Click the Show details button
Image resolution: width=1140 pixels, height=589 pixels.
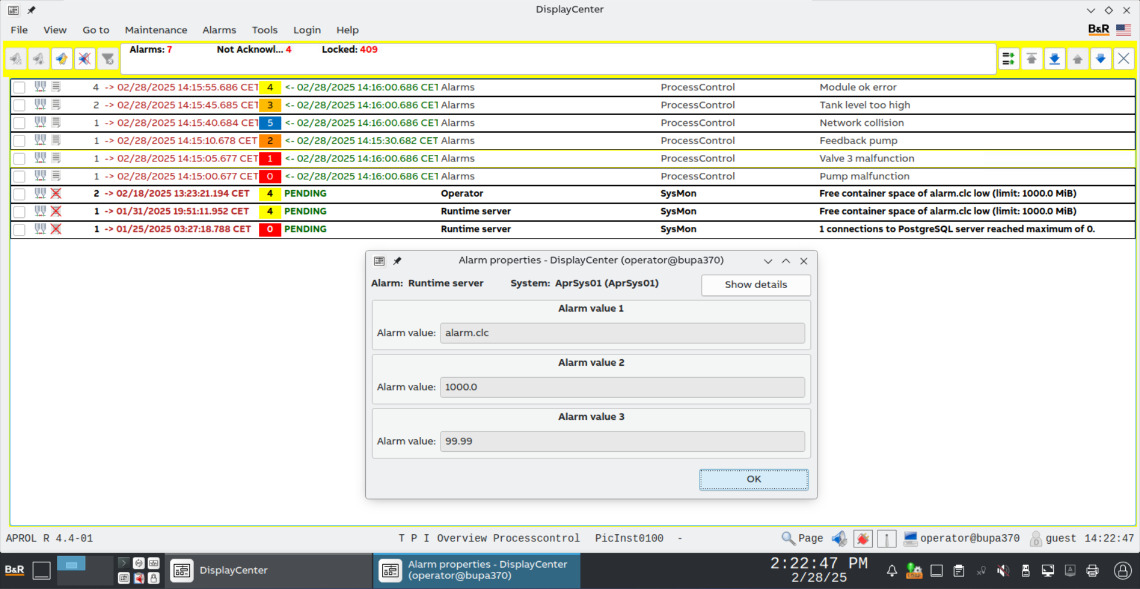pyautogui.click(x=755, y=285)
